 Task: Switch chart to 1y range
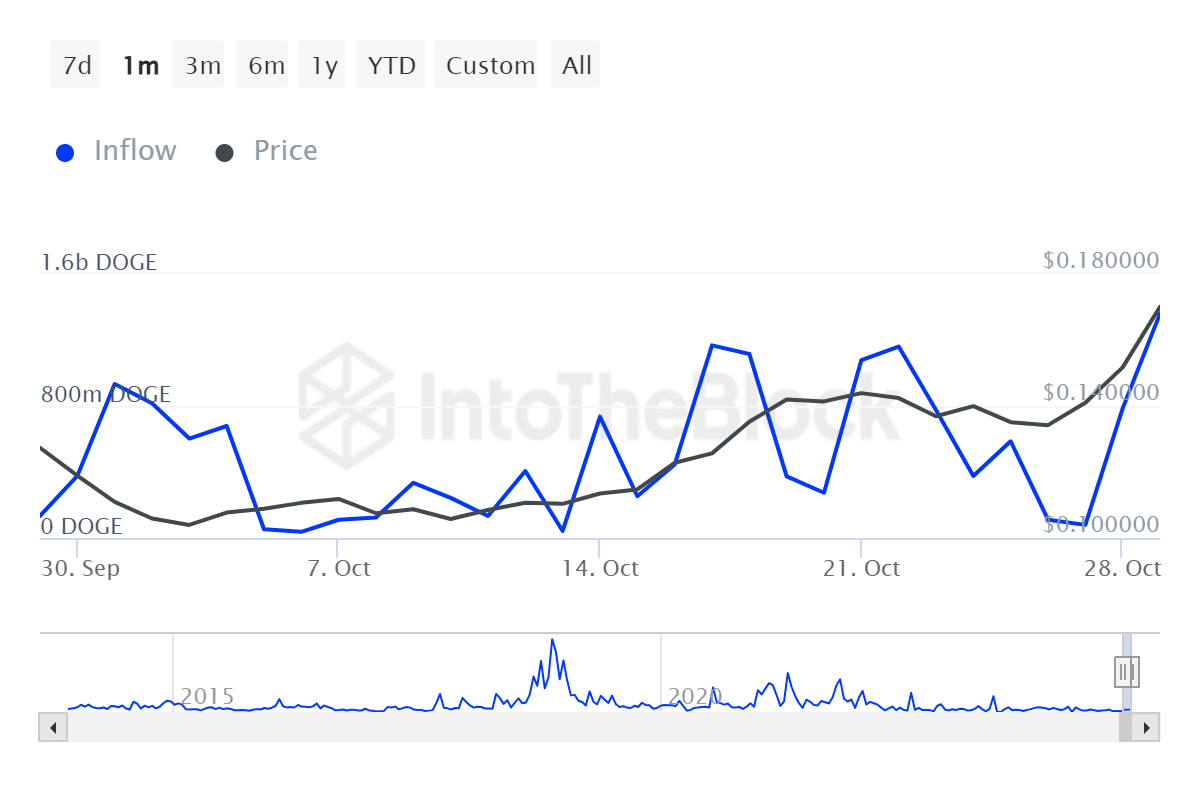324,66
